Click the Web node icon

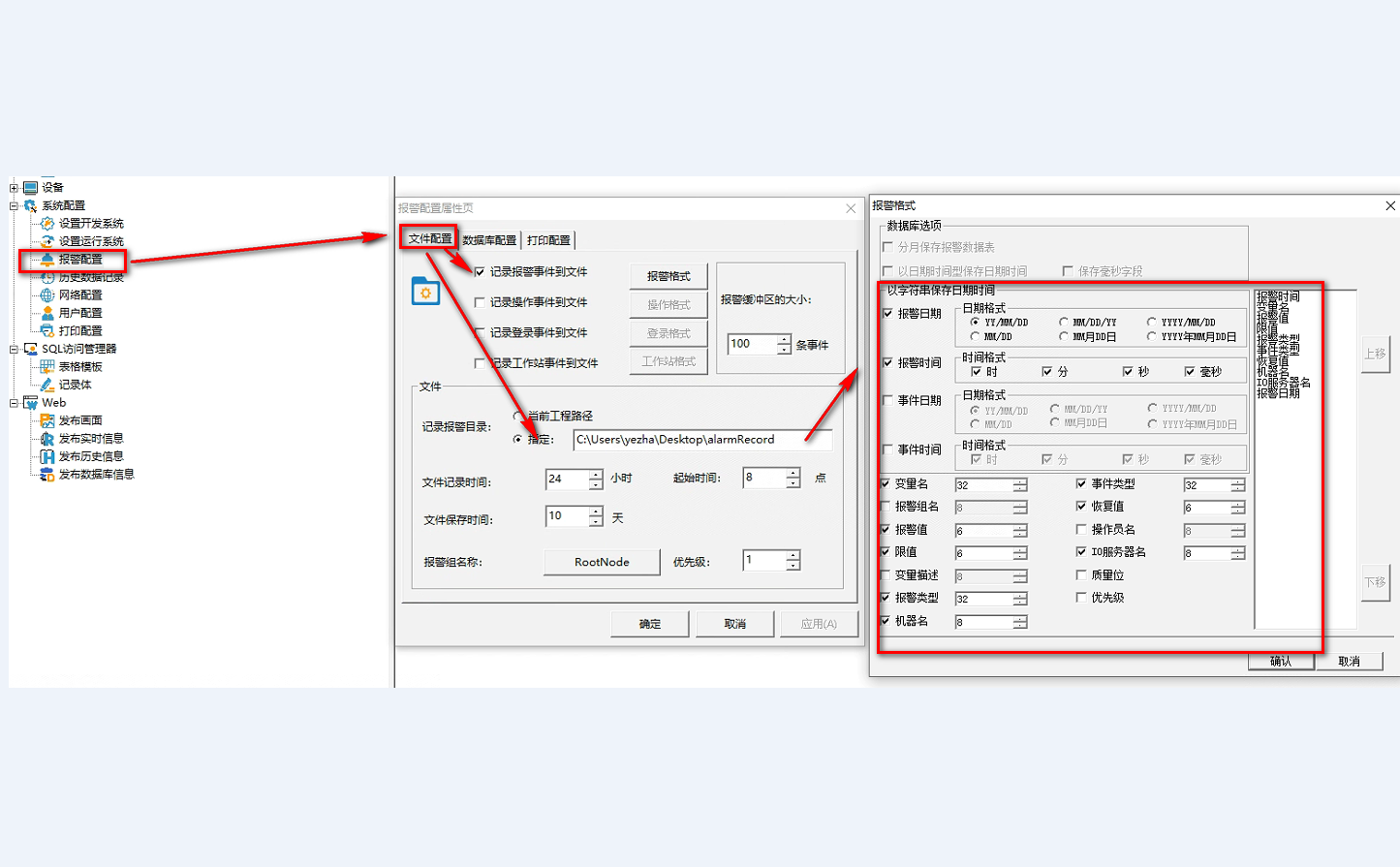point(30,403)
